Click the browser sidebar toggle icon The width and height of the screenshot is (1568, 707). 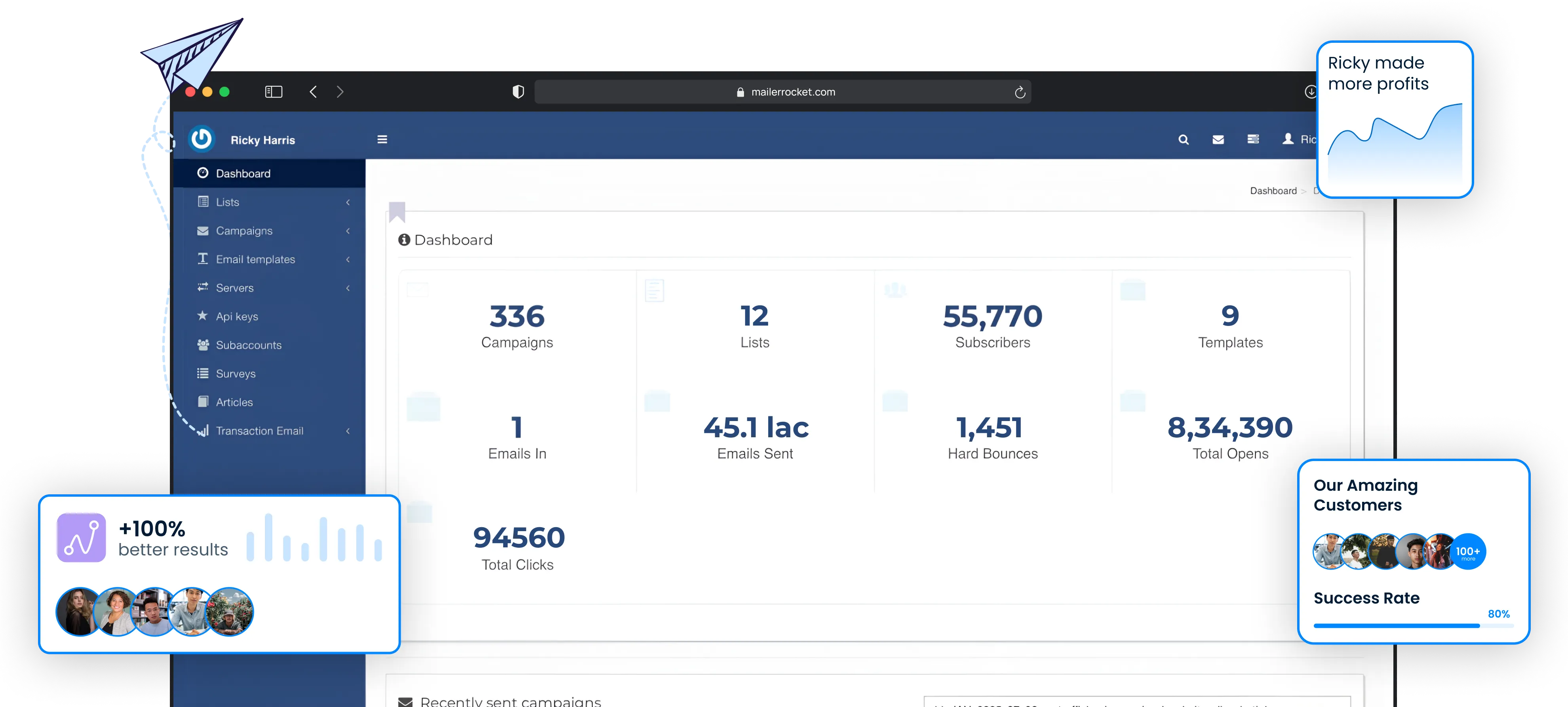point(274,91)
